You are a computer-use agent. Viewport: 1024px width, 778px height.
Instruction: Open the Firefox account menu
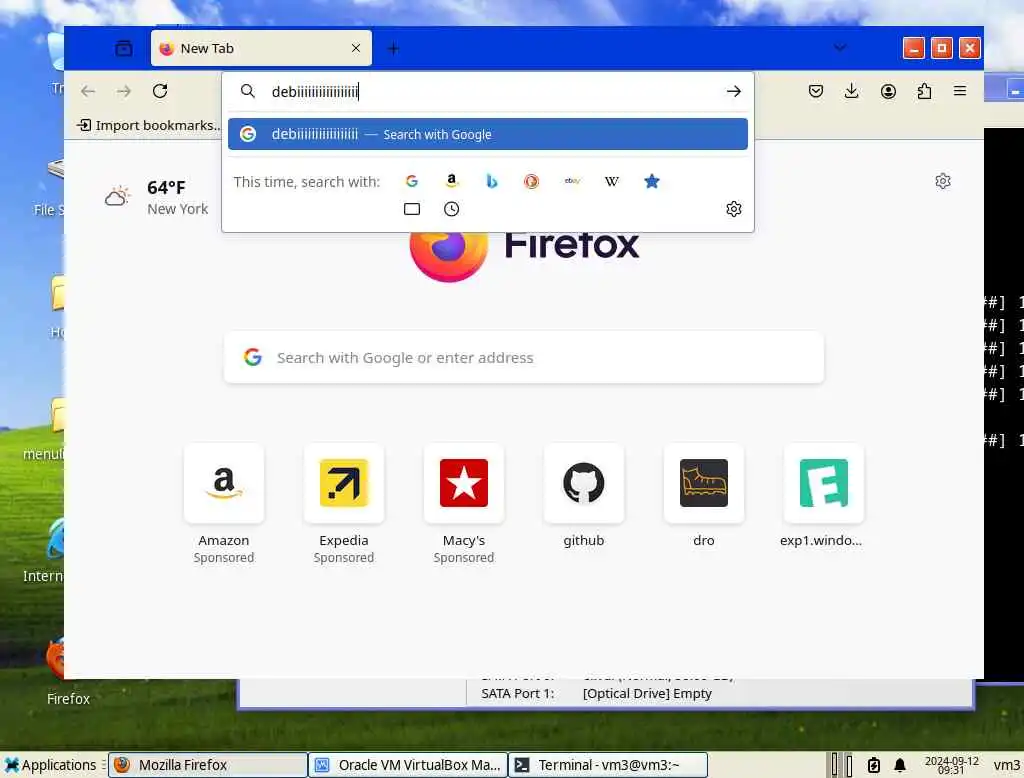point(888,91)
